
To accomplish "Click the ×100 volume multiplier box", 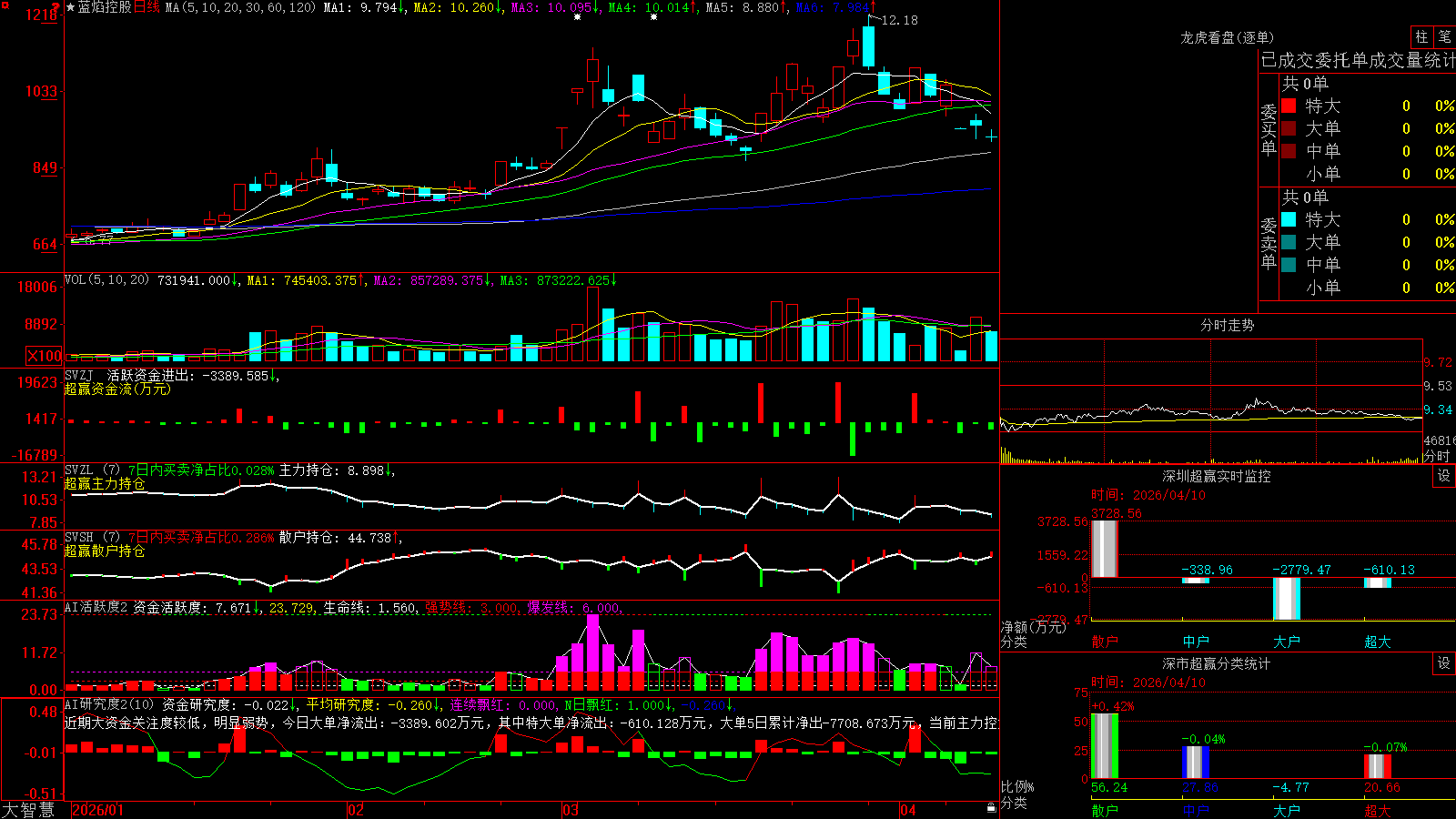I will click(45, 357).
